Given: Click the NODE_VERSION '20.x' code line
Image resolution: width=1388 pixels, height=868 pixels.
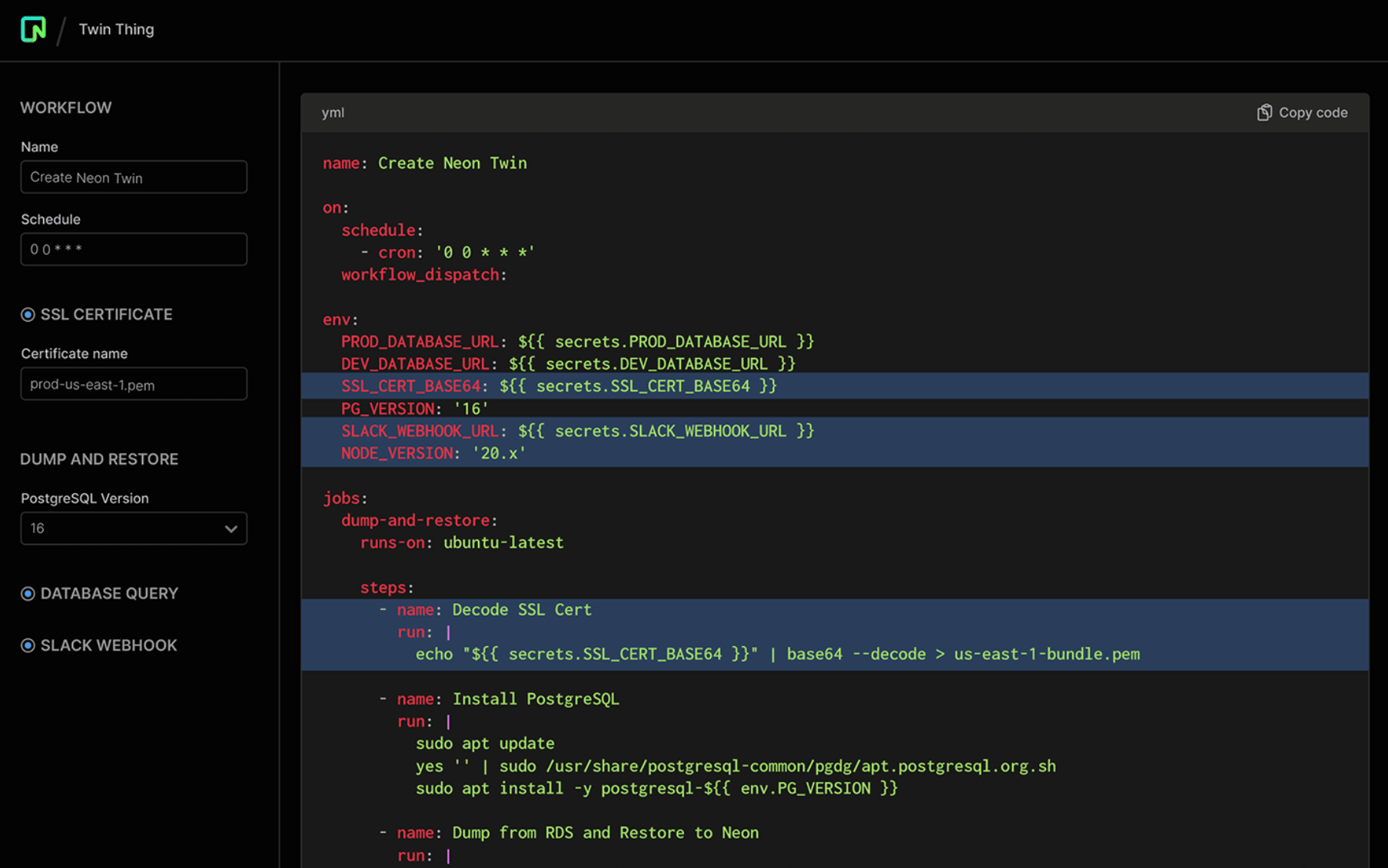Looking at the screenshot, I should [433, 453].
